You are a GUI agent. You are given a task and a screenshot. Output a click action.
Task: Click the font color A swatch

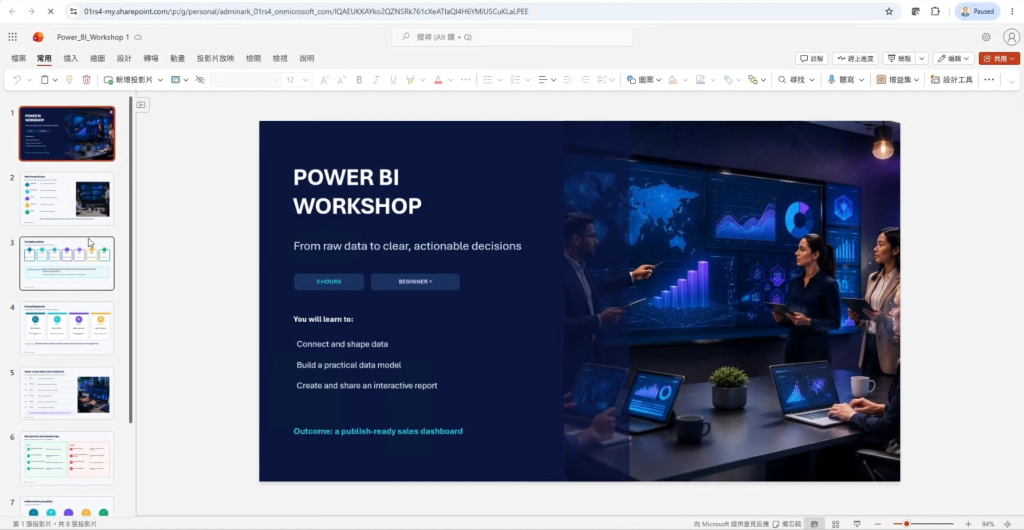[438, 80]
